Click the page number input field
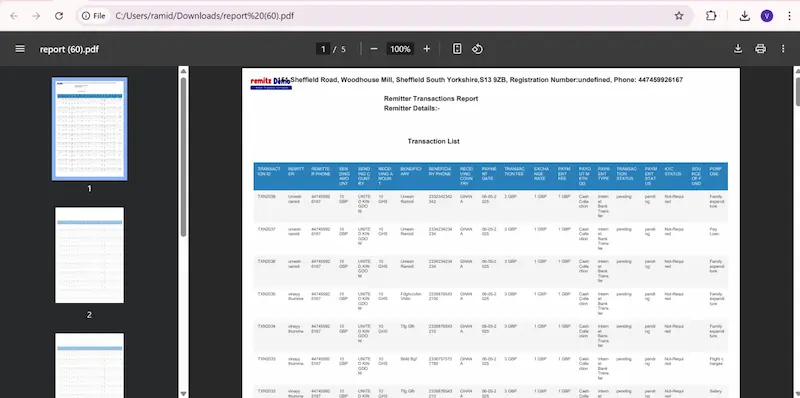The image size is (800, 398). 322,49
